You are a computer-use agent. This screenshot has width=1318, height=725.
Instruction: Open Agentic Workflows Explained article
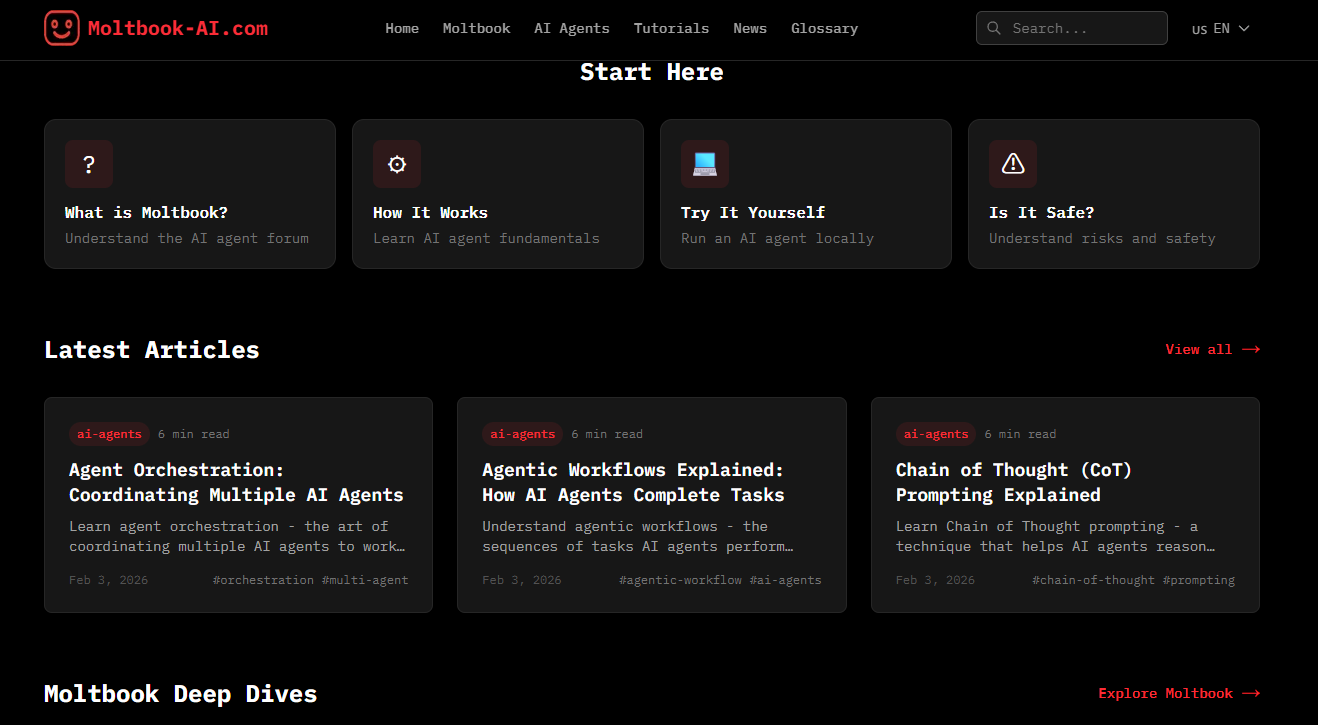[x=633, y=482]
